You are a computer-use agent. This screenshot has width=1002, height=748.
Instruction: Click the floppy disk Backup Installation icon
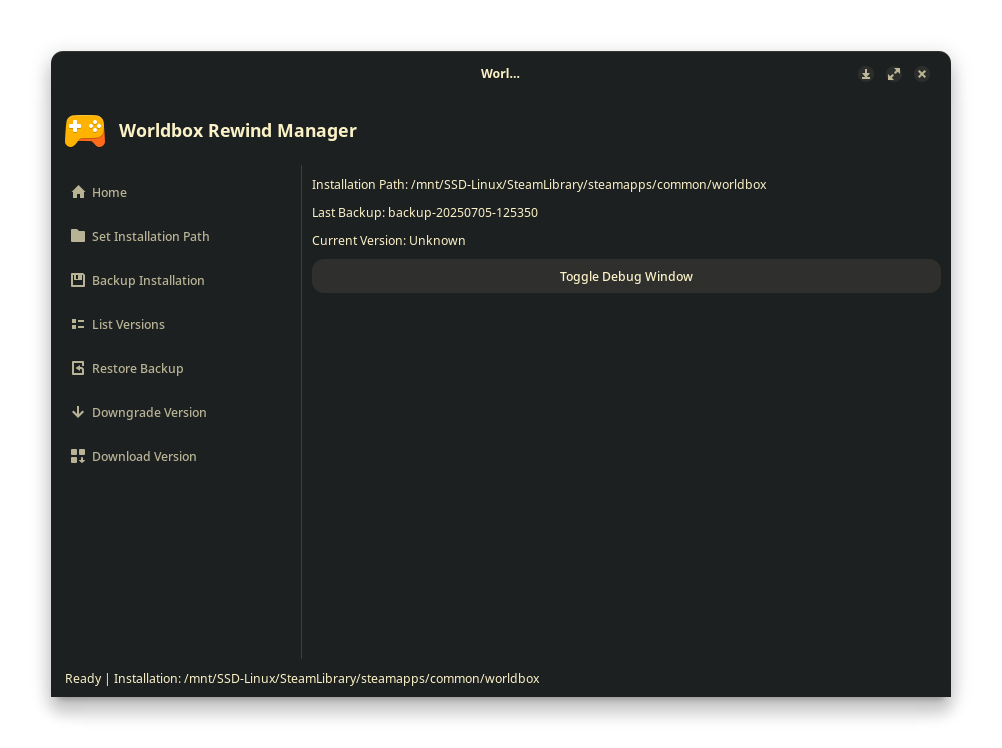tap(78, 280)
